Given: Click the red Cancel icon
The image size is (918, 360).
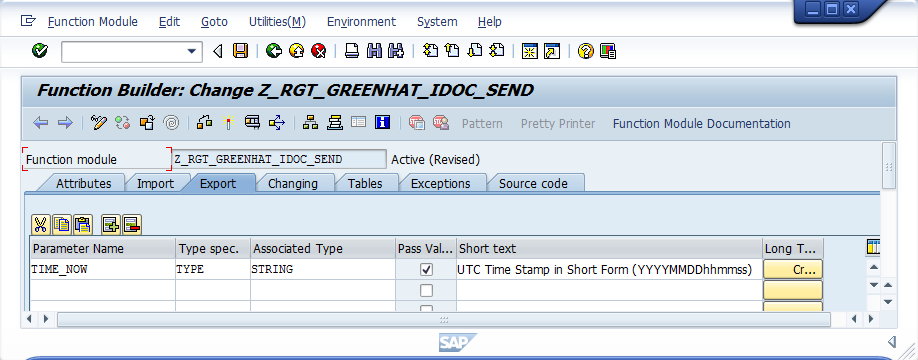Looking at the screenshot, I should point(318,51).
